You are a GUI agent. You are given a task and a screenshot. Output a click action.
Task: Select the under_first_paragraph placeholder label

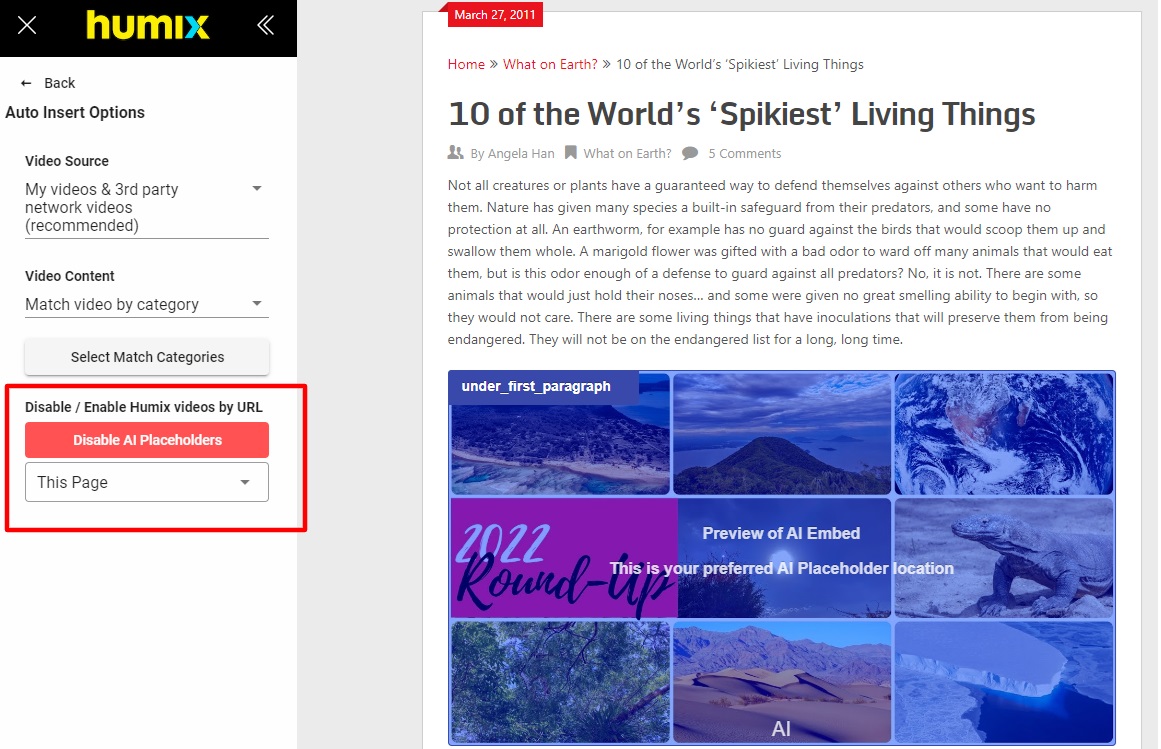click(x=536, y=386)
